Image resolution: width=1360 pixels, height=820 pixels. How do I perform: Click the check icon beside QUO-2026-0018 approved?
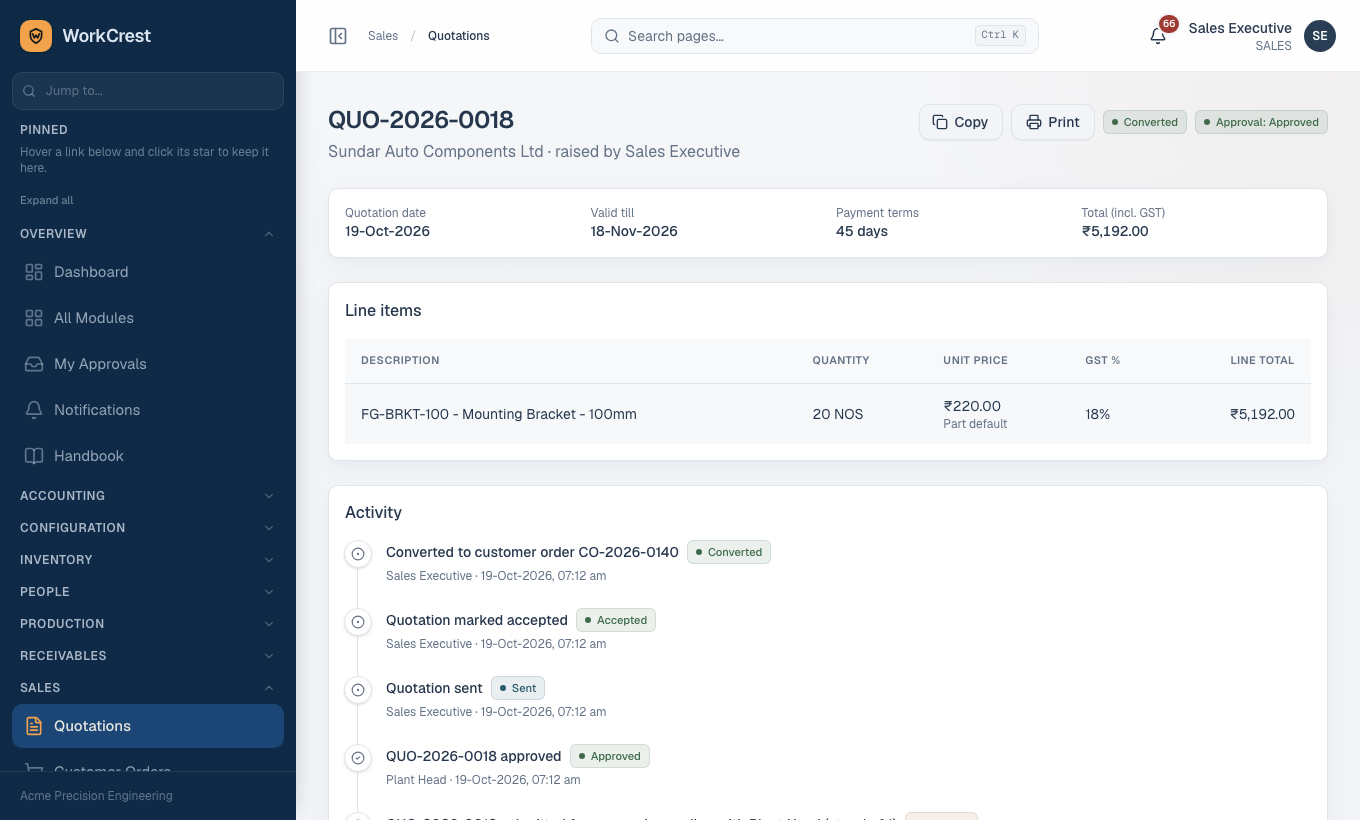(x=358, y=758)
